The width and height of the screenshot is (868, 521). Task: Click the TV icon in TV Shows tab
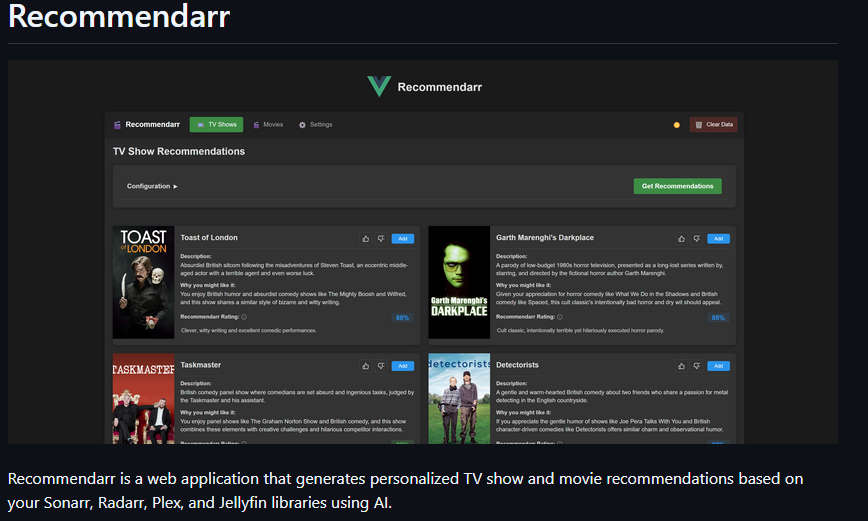point(201,125)
